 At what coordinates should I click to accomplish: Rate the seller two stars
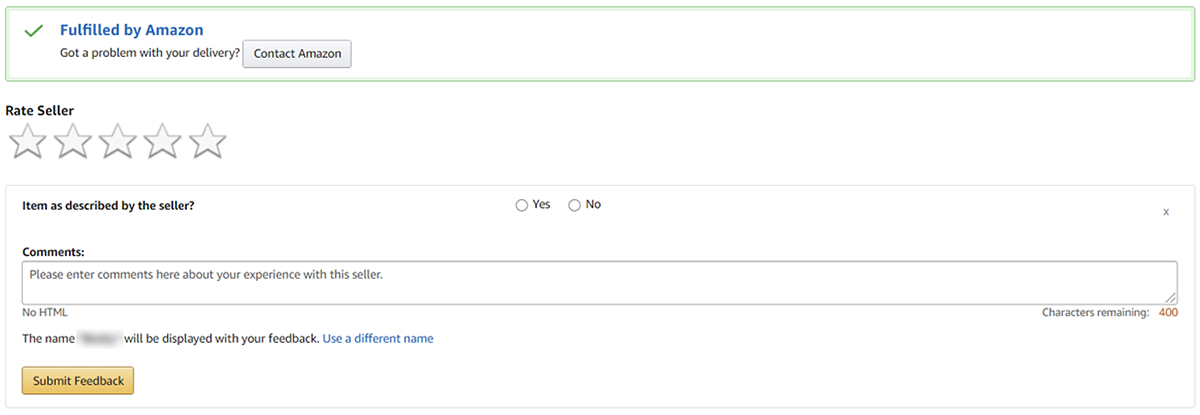[72, 142]
